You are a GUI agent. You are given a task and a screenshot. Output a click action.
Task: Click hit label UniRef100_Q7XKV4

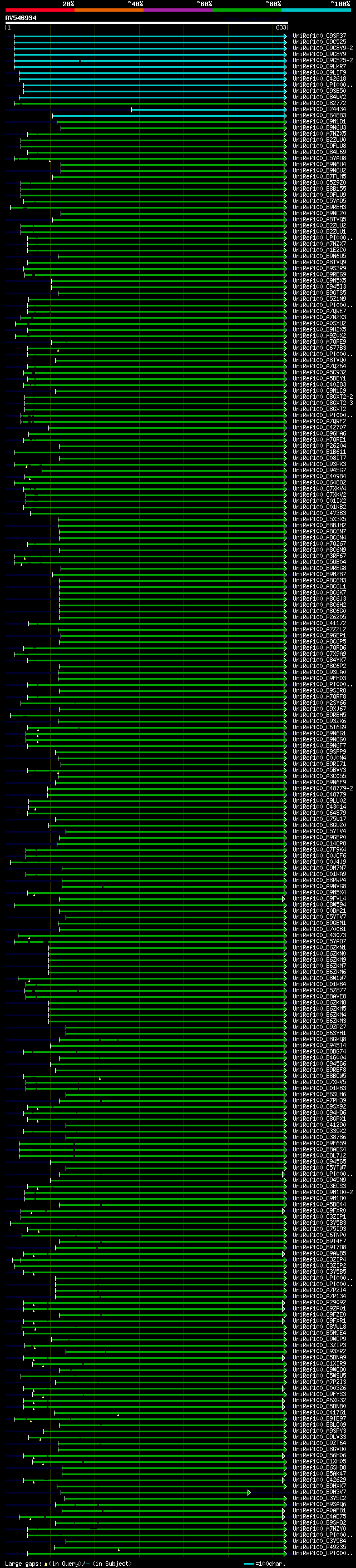tap(319, 489)
